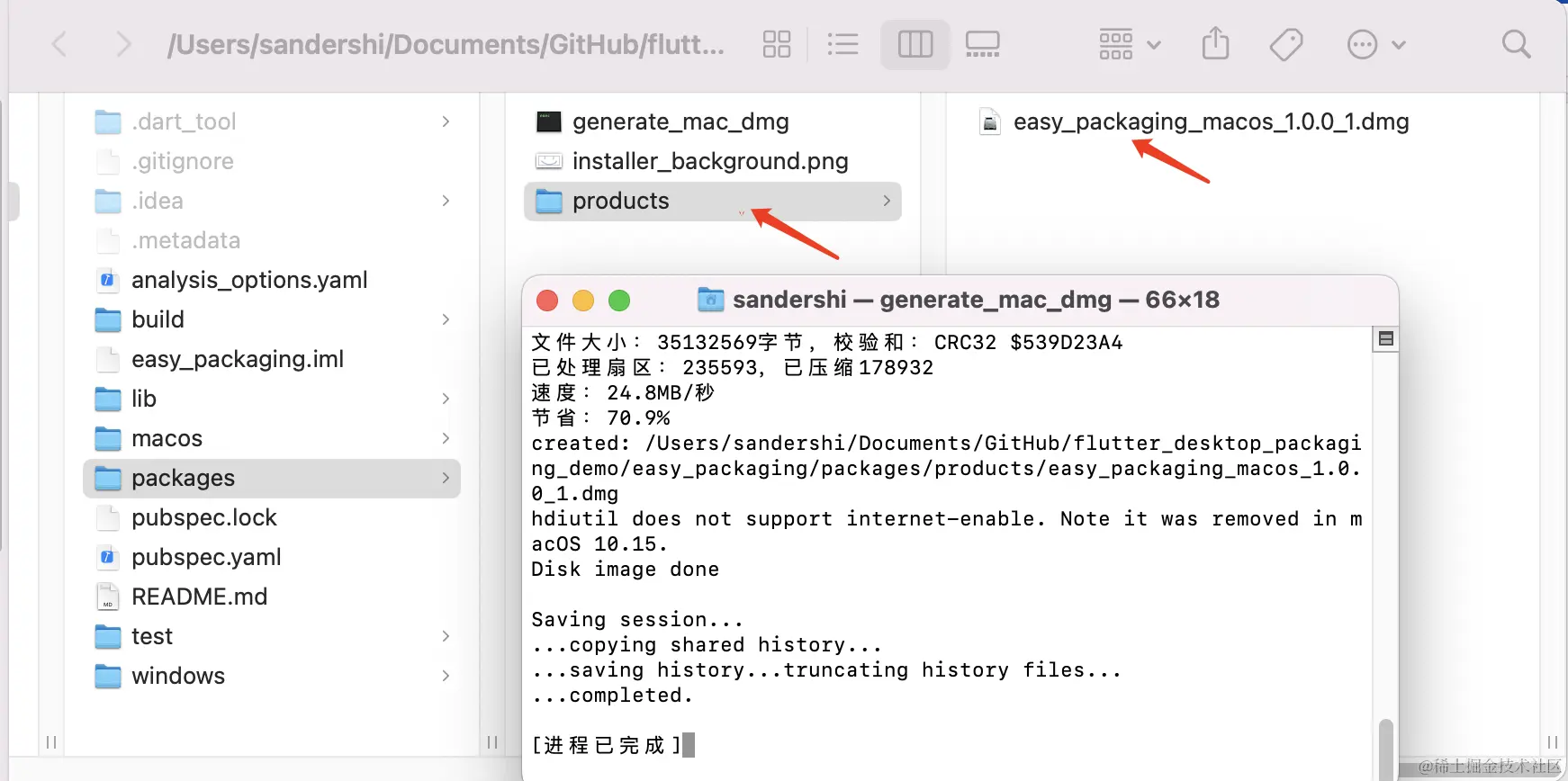Viewport: 1568px width, 781px height.
Task: Click the packages folder icon
Action: (108, 478)
